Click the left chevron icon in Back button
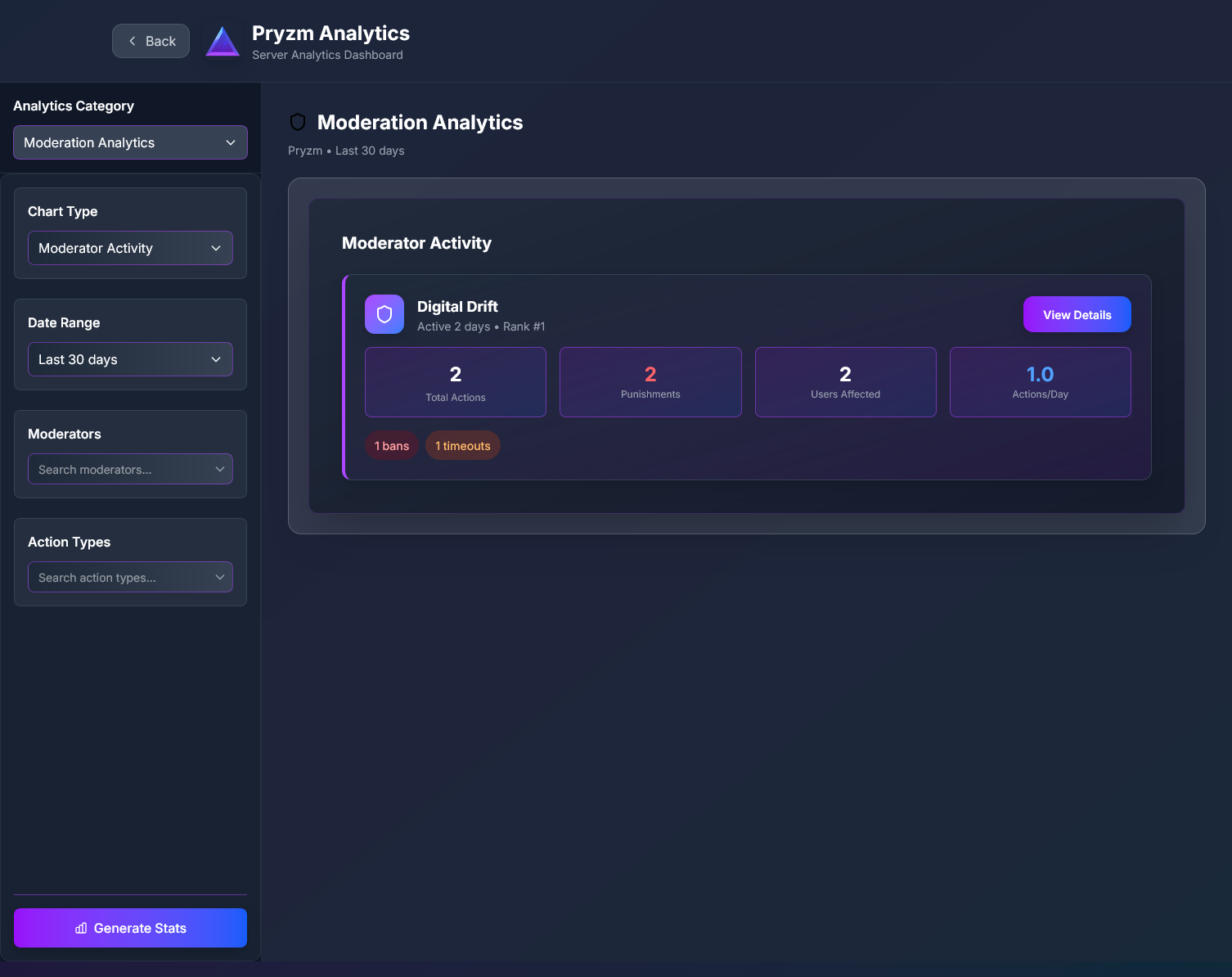The image size is (1232, 977). tap(132, 40)
